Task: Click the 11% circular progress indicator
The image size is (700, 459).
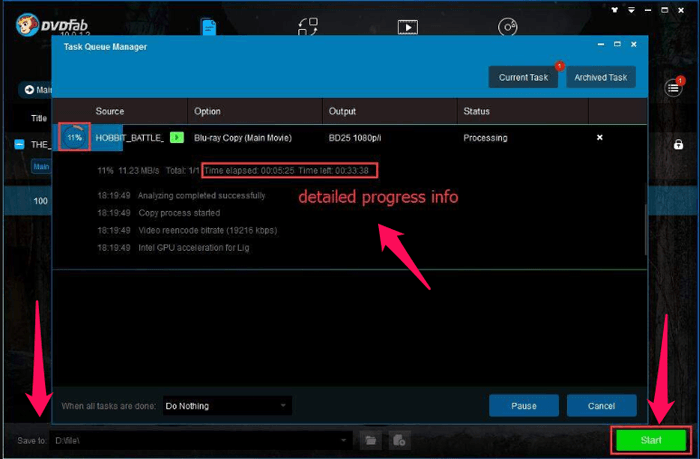Action: 75,137
